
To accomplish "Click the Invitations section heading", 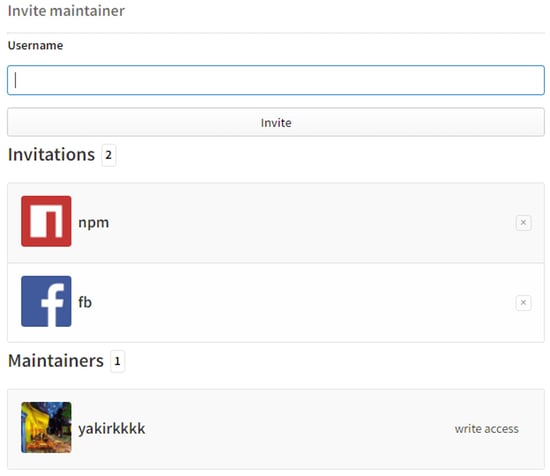I will tap(52, 154).
